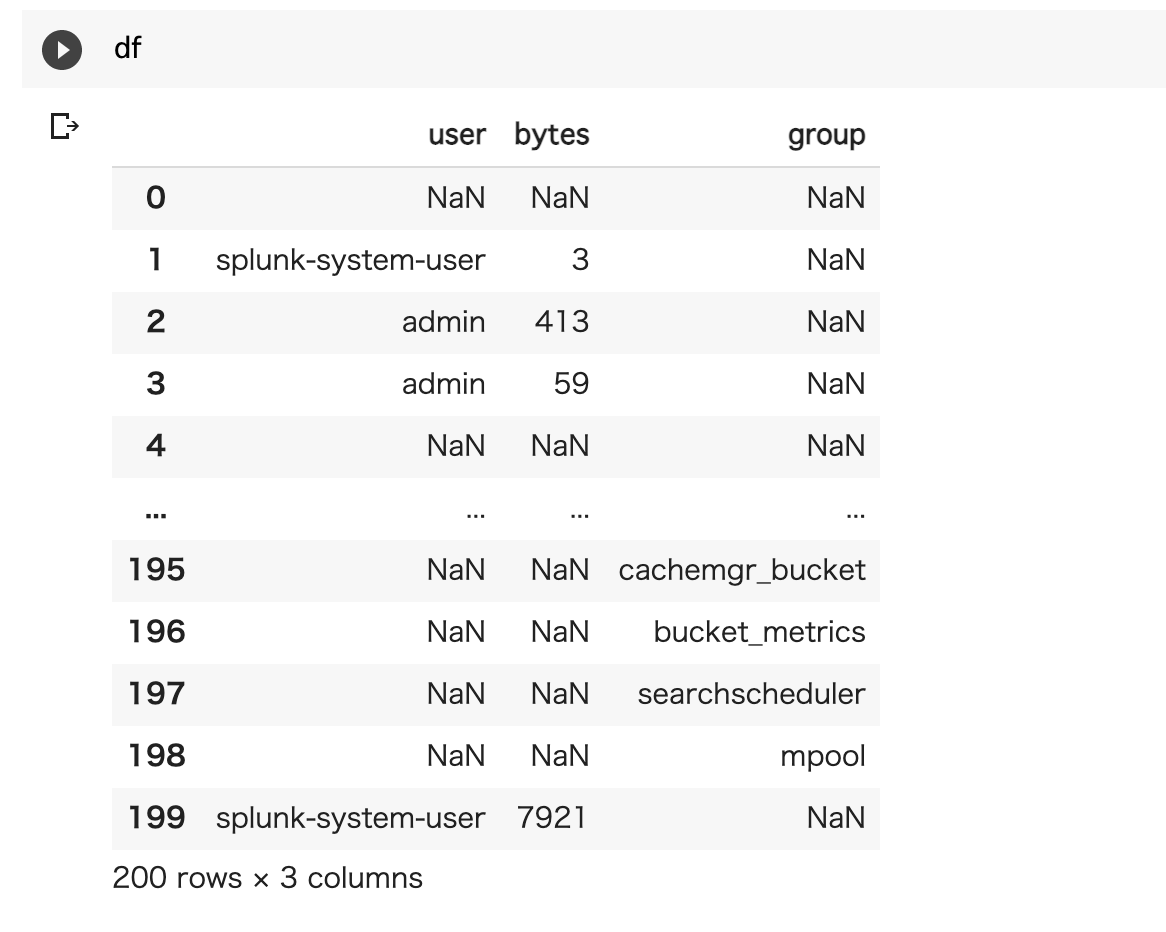Click the user column header
The image size is (1166, 932).
pyautogui.click(x=456, y=134)
